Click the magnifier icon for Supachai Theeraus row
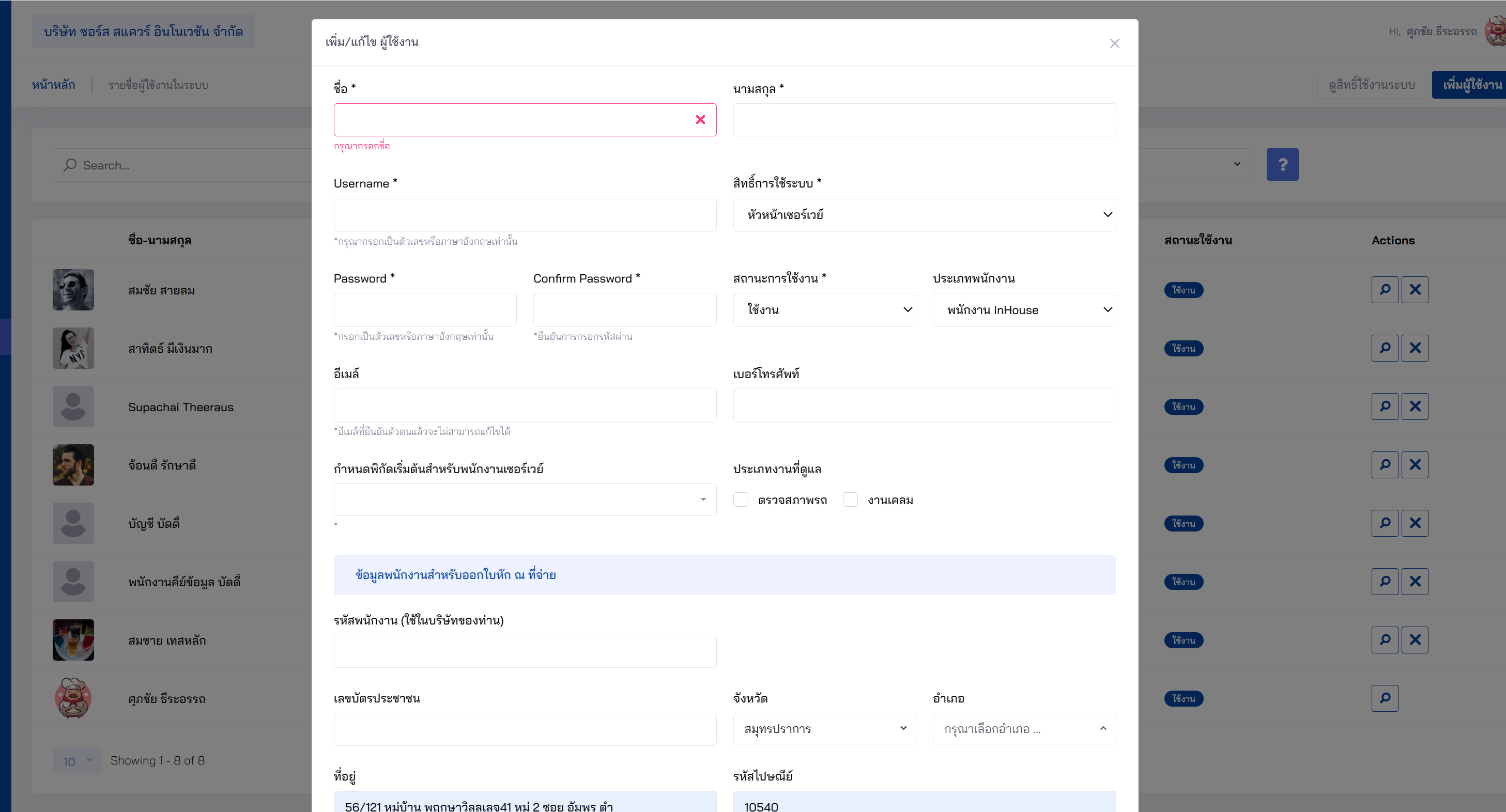This screenshot has width=1506, height=812. point(1385,407)
